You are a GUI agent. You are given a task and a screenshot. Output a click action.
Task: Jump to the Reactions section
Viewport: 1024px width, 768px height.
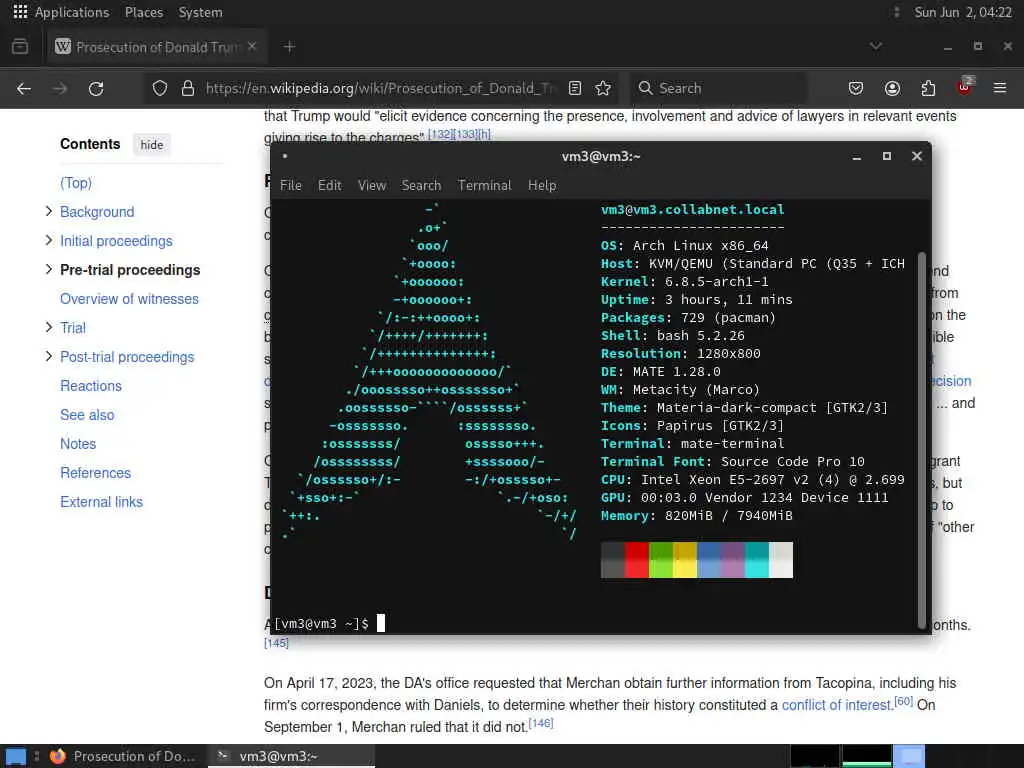pyautogui.click(x=91, y=385)
